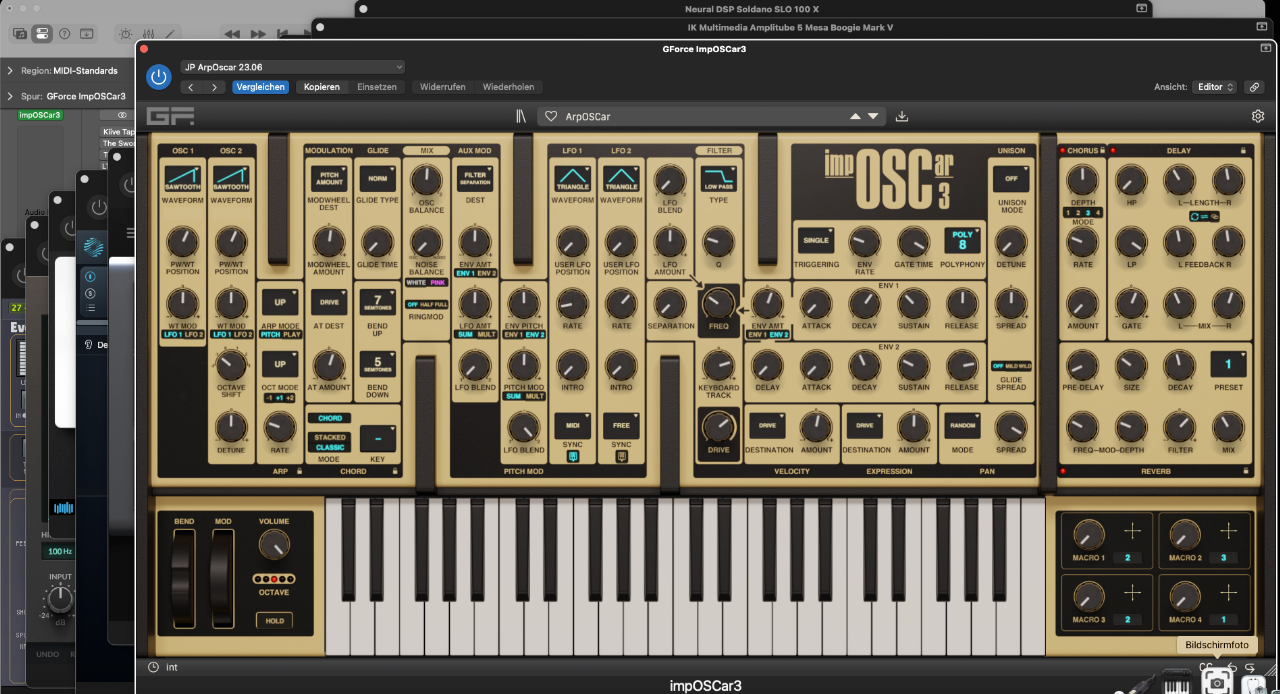The width and height of the screenshot is (1280, 694).
Task: Click the screenshot camera icon in the dock
Action: pos(1217,681)
